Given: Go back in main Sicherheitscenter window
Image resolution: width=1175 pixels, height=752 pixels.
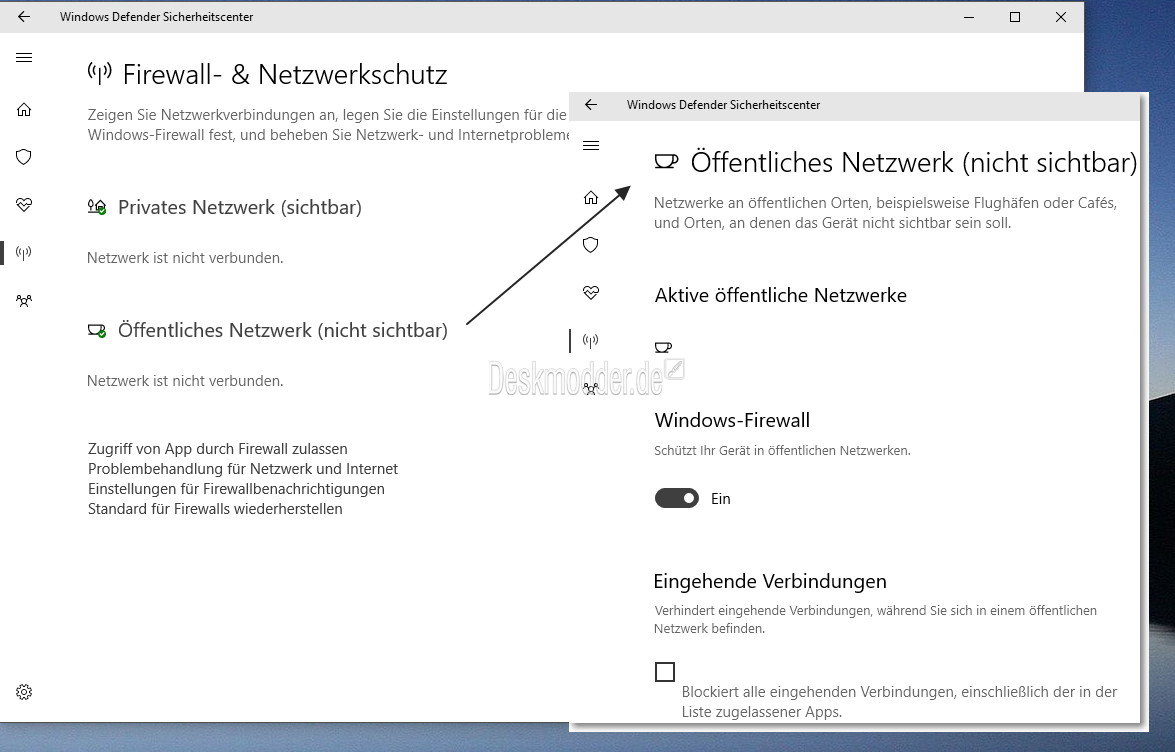Looking at the screenshot, I should tap(24, 16).
